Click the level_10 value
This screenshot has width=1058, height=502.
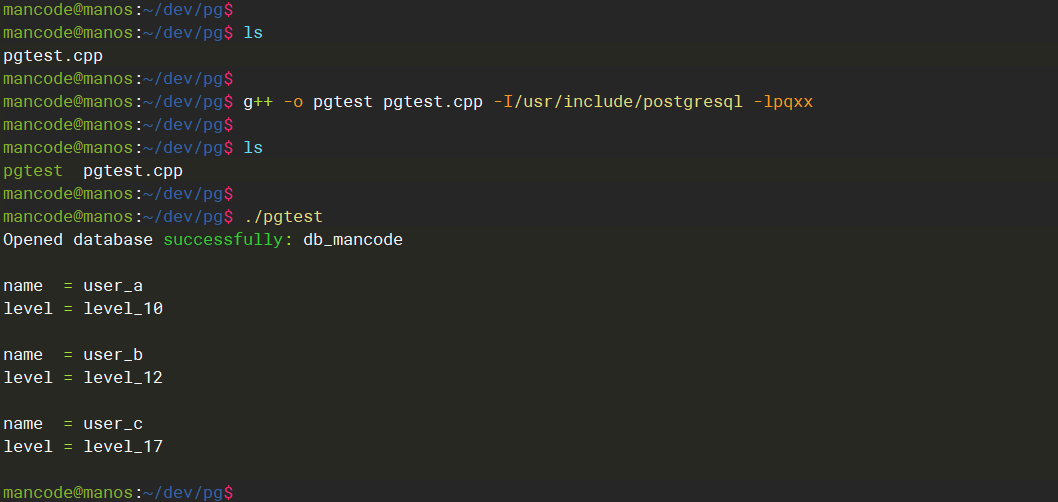(x=122, y=309)
